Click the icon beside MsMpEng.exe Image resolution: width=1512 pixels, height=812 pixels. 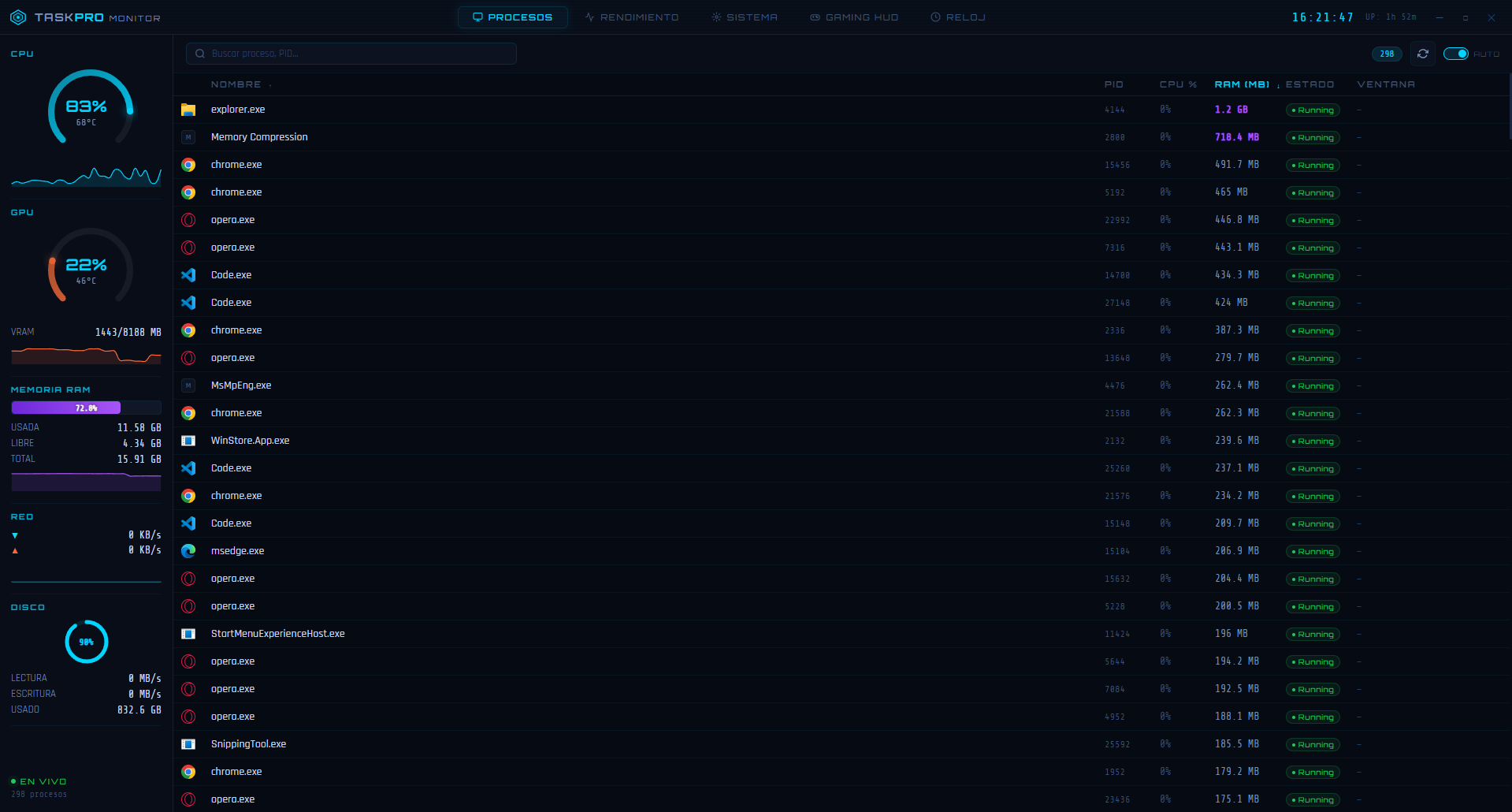point(188,386)
